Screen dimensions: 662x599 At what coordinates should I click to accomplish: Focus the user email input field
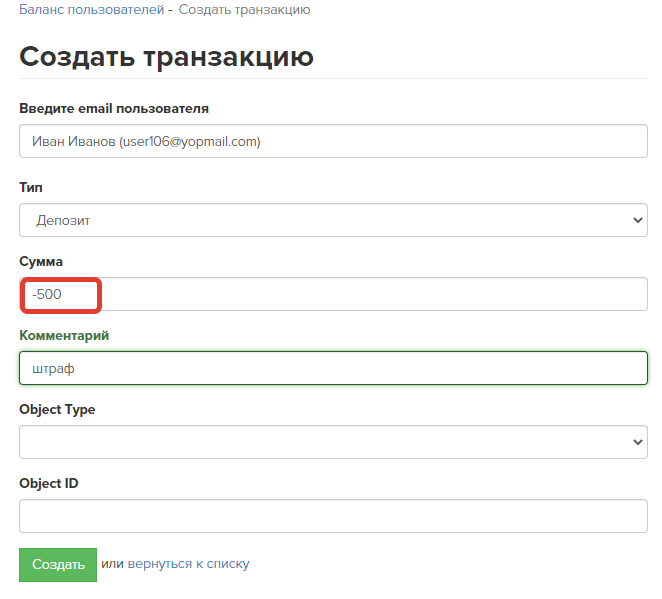click(333, 141)
